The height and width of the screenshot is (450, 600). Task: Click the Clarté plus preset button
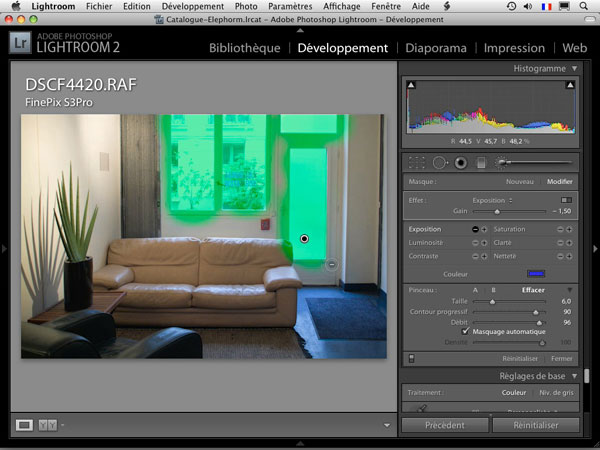(x=569, y=243)
